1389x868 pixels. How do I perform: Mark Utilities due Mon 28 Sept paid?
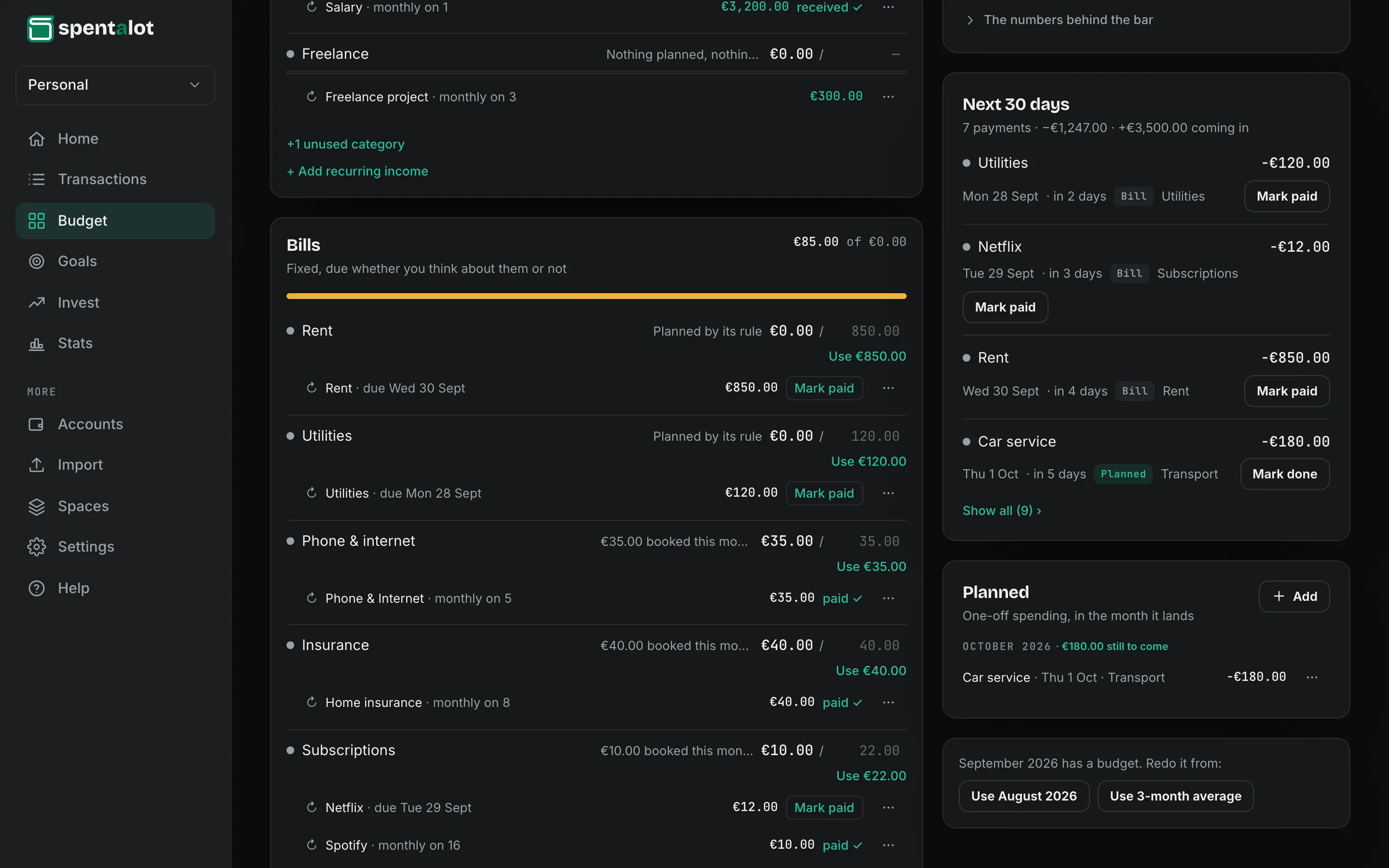pyautogui.click(x=824, y=493)
